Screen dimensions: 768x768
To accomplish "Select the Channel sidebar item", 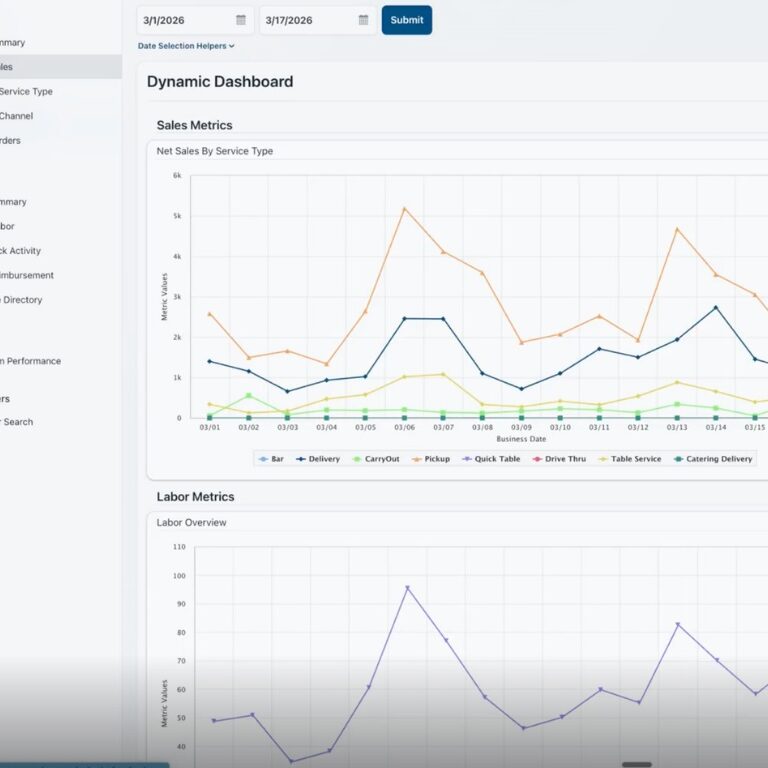I will (x=16, y=116).
